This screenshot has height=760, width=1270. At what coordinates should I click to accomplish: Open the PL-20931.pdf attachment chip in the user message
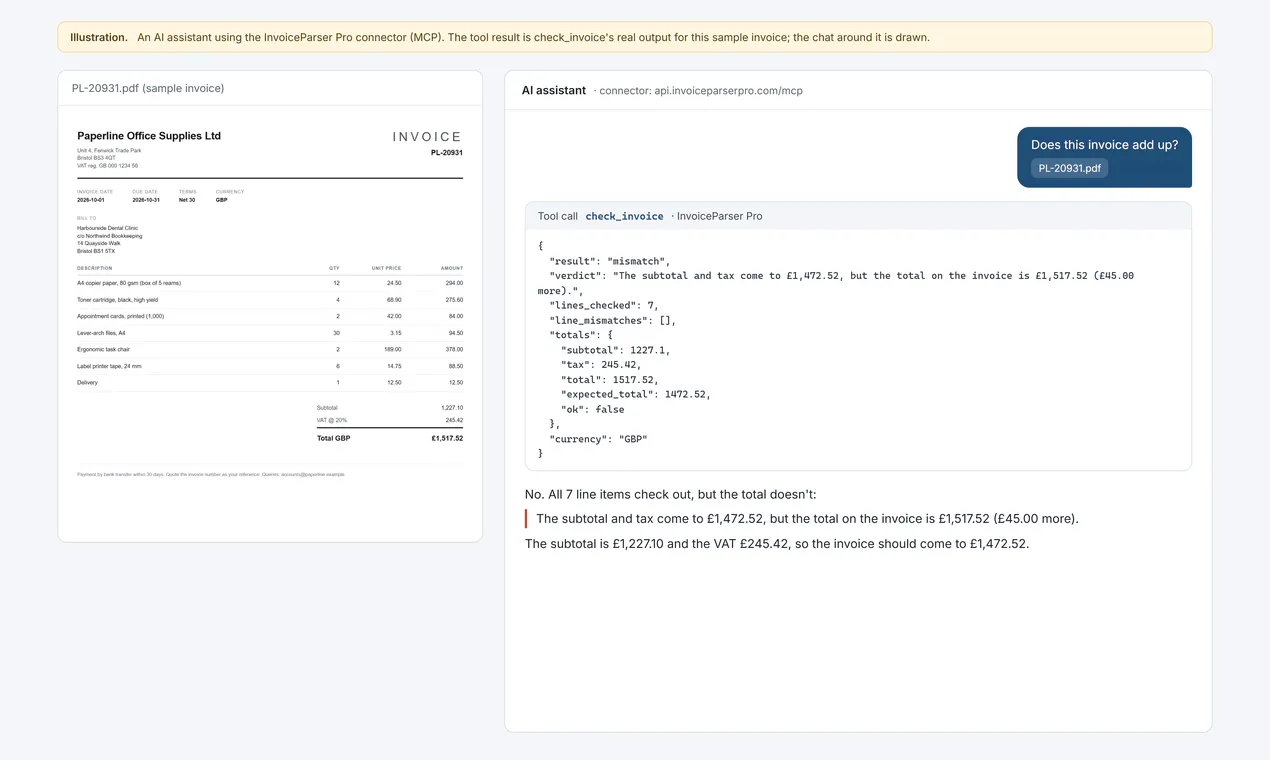pos(1069,168)
